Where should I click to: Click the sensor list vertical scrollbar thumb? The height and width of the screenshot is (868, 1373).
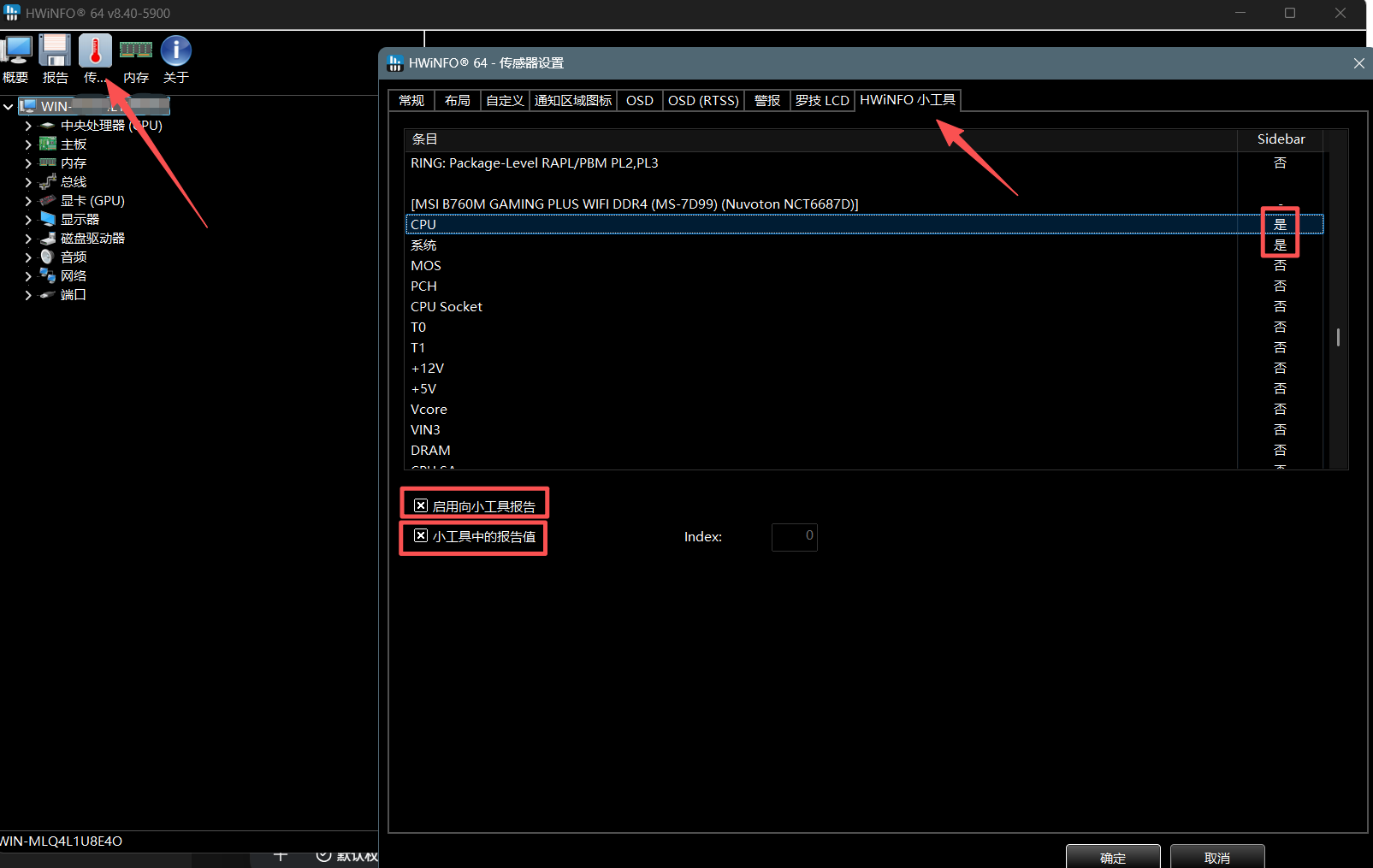click(1338, 337)
